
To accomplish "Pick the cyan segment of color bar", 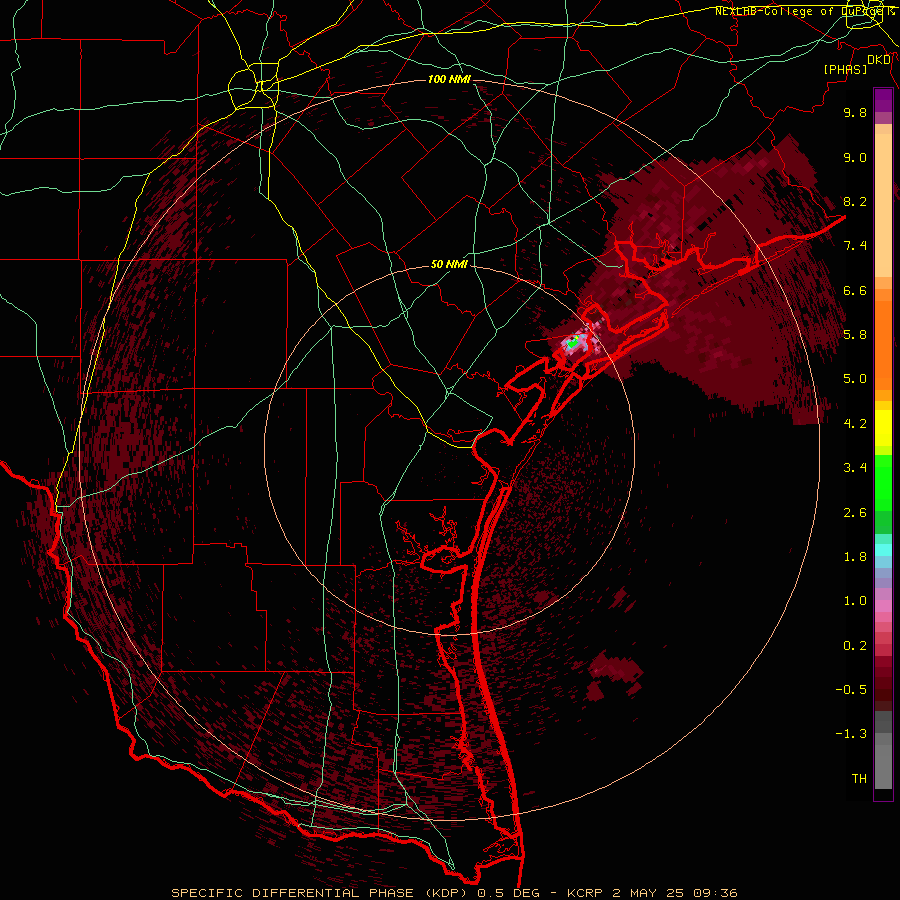I will pyautogui.click(x=883, y=550).
